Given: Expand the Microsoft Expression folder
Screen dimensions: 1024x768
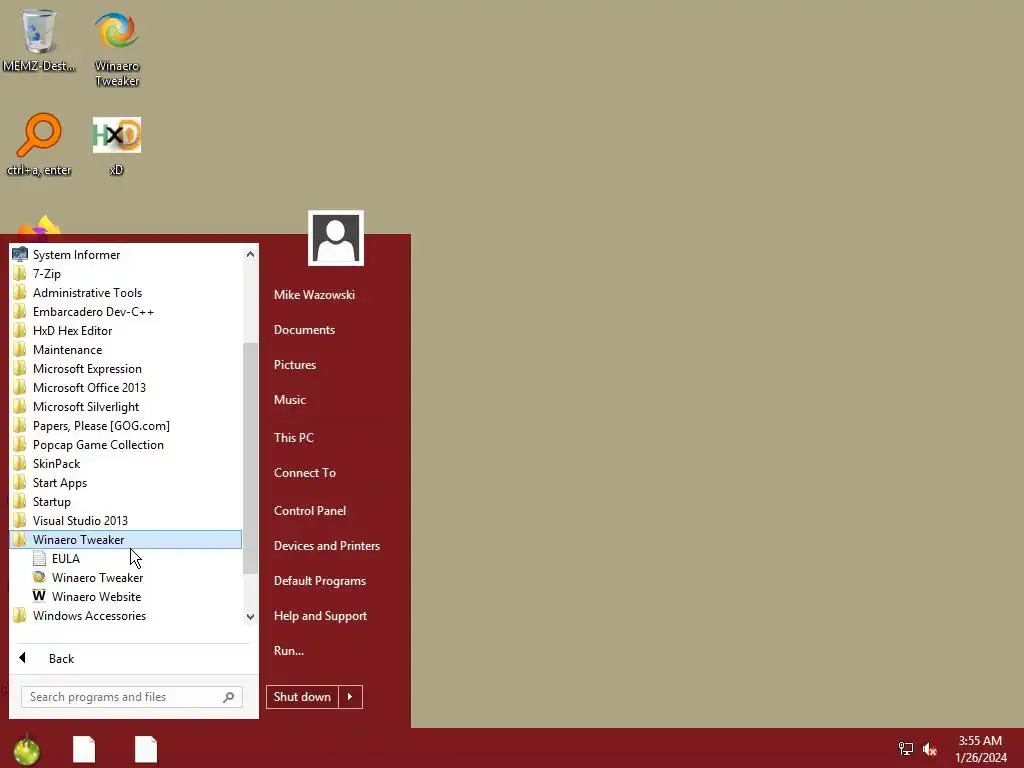Looking at the screenshot, I should (125, 368).
